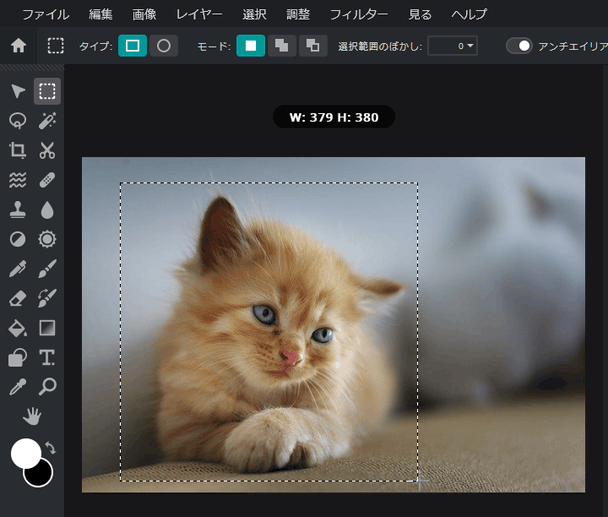Select the Eraser tool
The height and width of the screenshot is (517, 608).
(18, 298)
